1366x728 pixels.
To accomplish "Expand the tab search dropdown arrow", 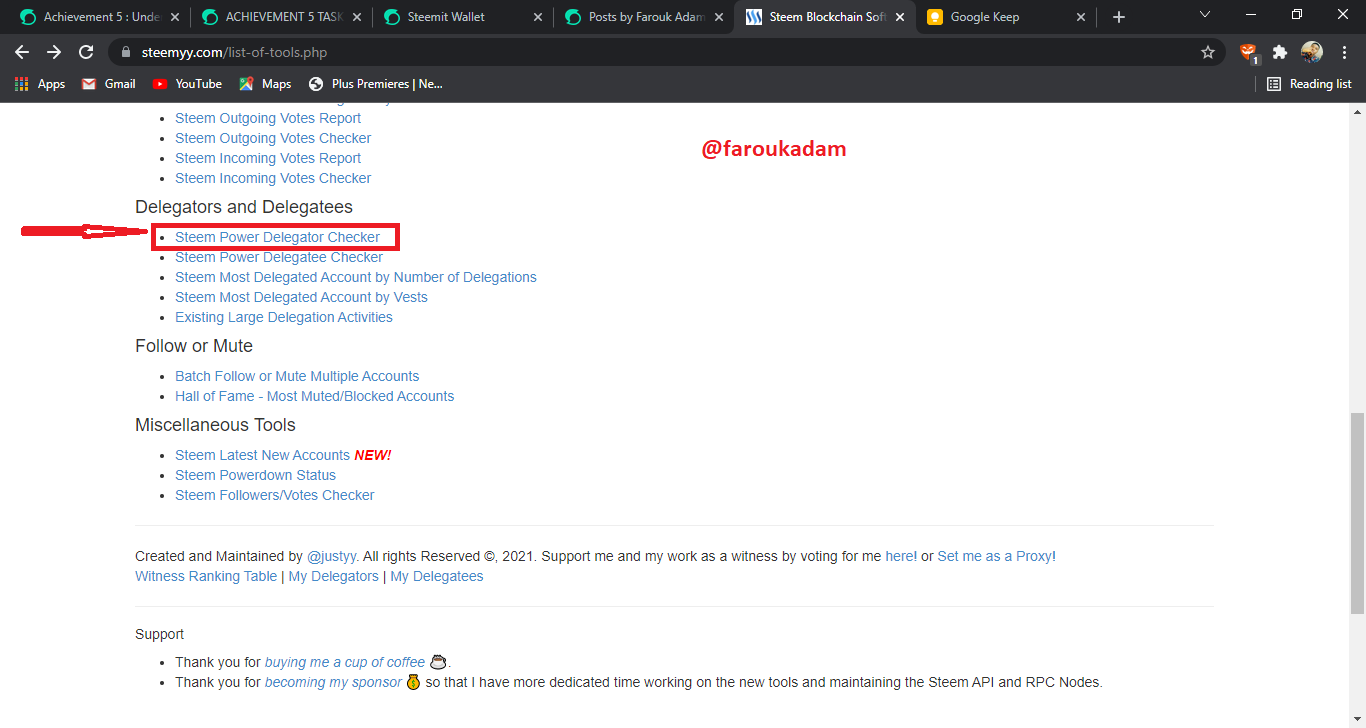I will [x=1205, y=15].
